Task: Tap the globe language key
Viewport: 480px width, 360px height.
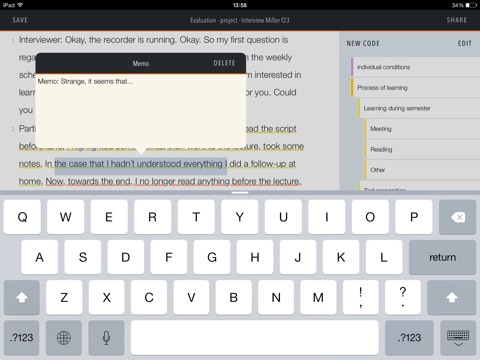Action: tap(64, 338)
